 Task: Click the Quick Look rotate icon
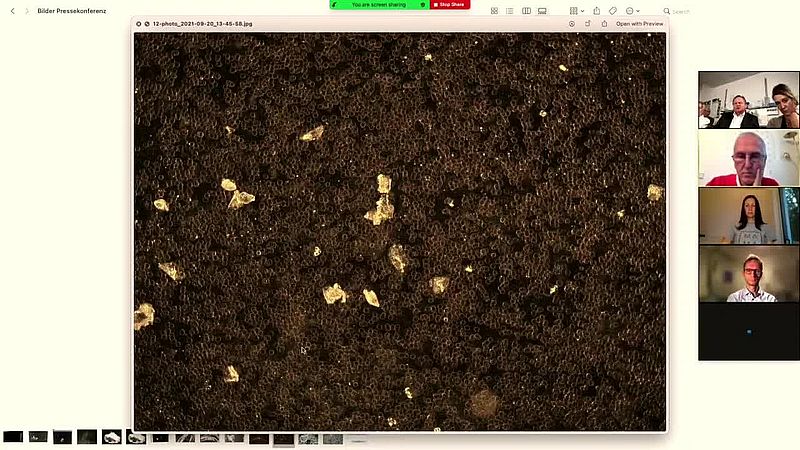[588, 23]
